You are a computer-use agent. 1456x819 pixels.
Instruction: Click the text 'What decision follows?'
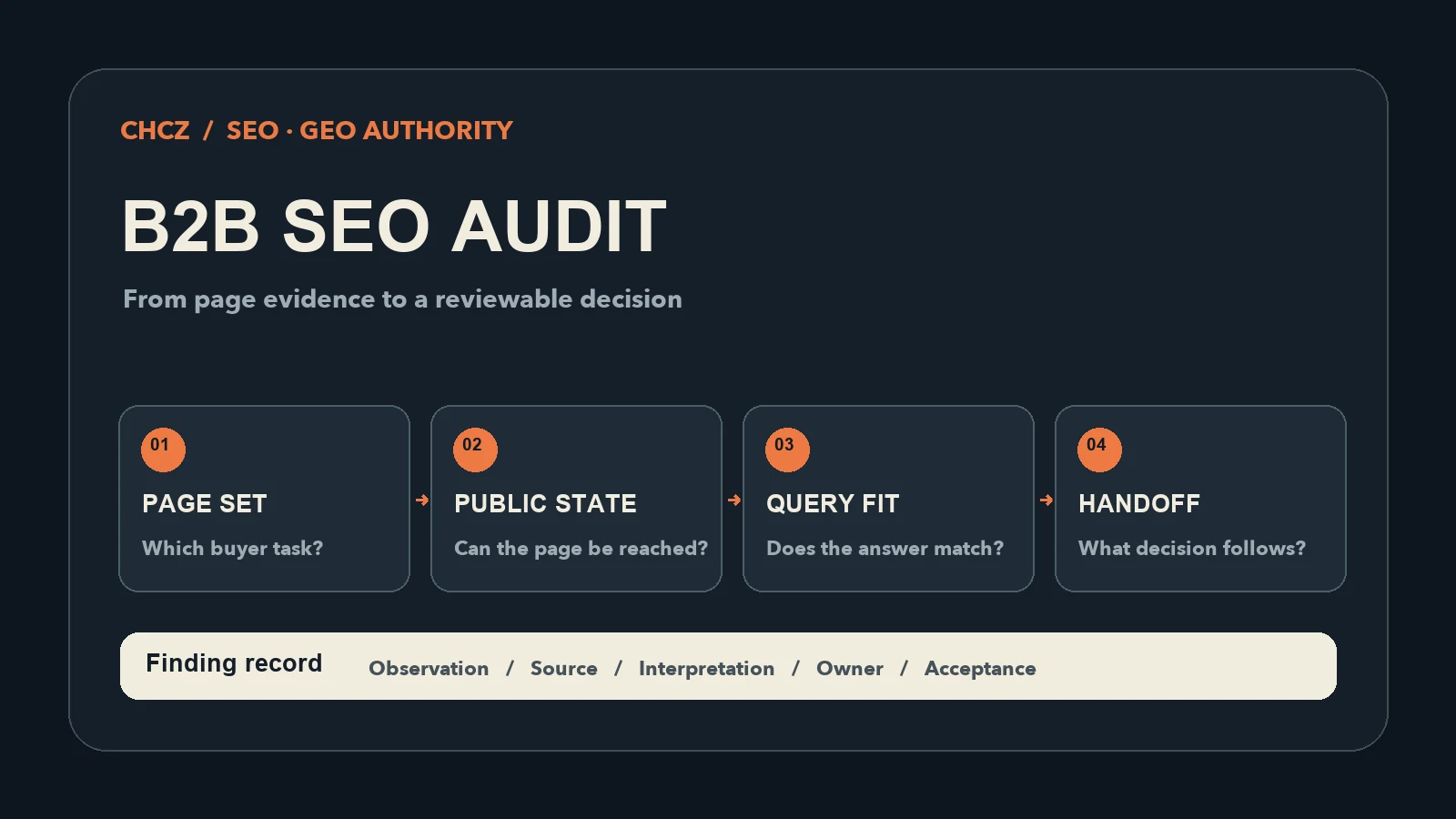pos(1191,548)
